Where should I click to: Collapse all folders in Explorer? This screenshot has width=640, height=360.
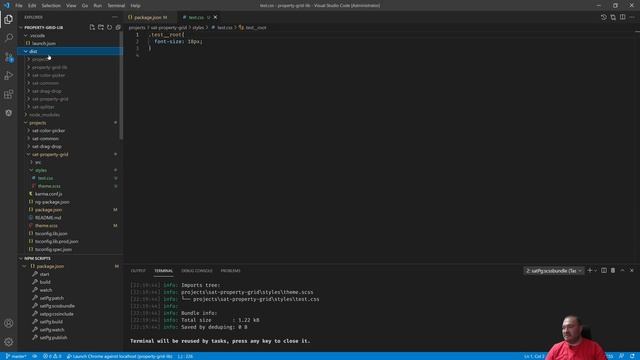pos(118,27)
